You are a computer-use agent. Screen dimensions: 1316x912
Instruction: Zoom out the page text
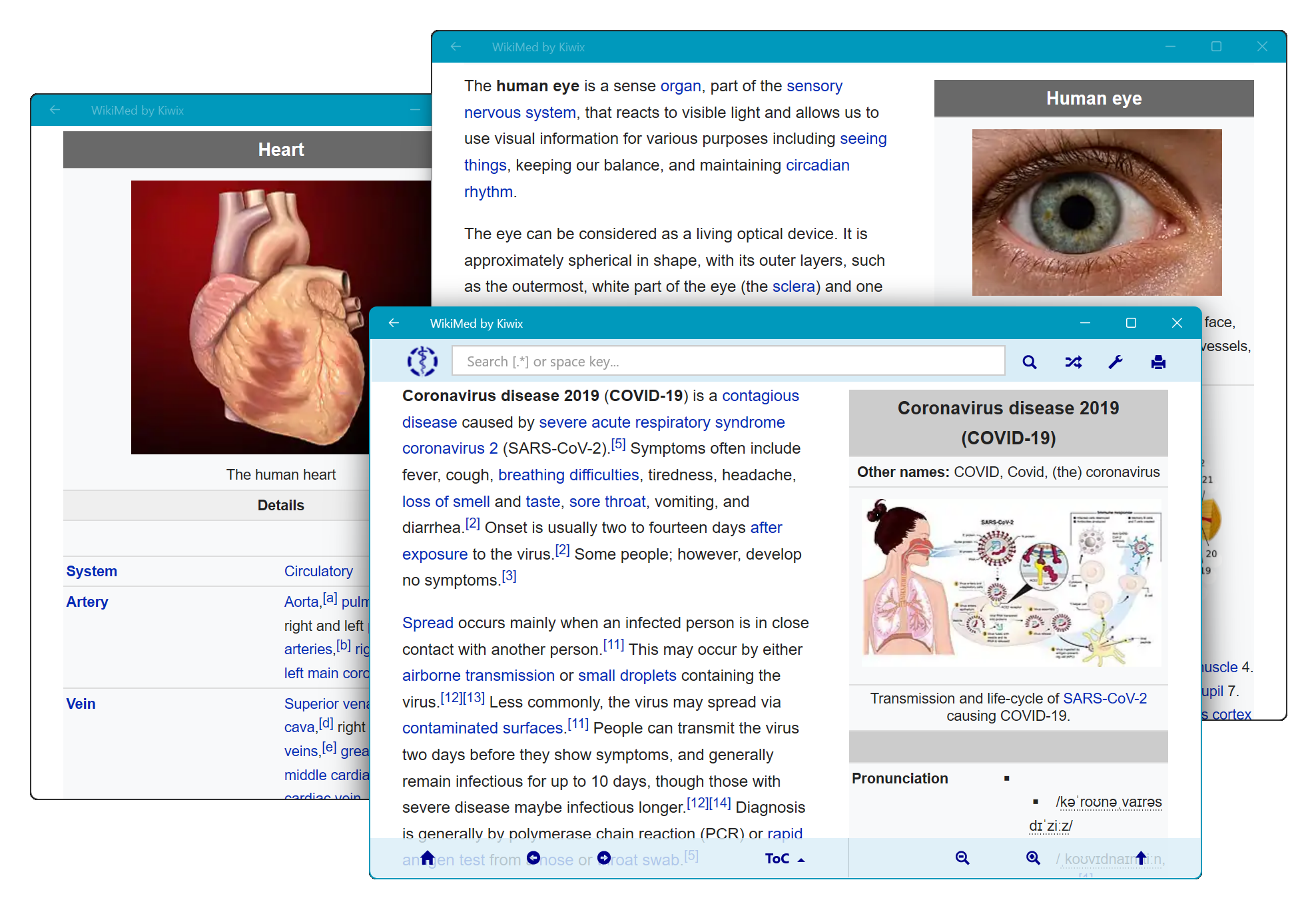click(962, 858)
